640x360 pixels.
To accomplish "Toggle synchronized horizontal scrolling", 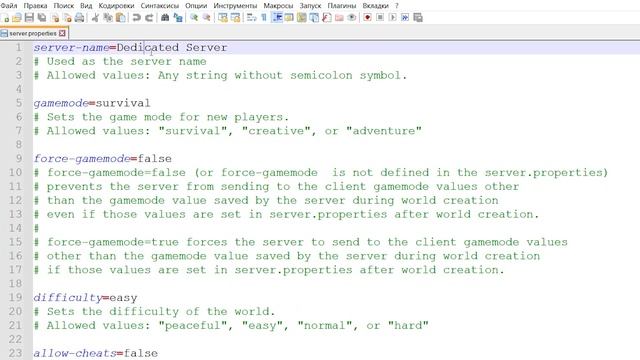I will click(x=235, y=18).
